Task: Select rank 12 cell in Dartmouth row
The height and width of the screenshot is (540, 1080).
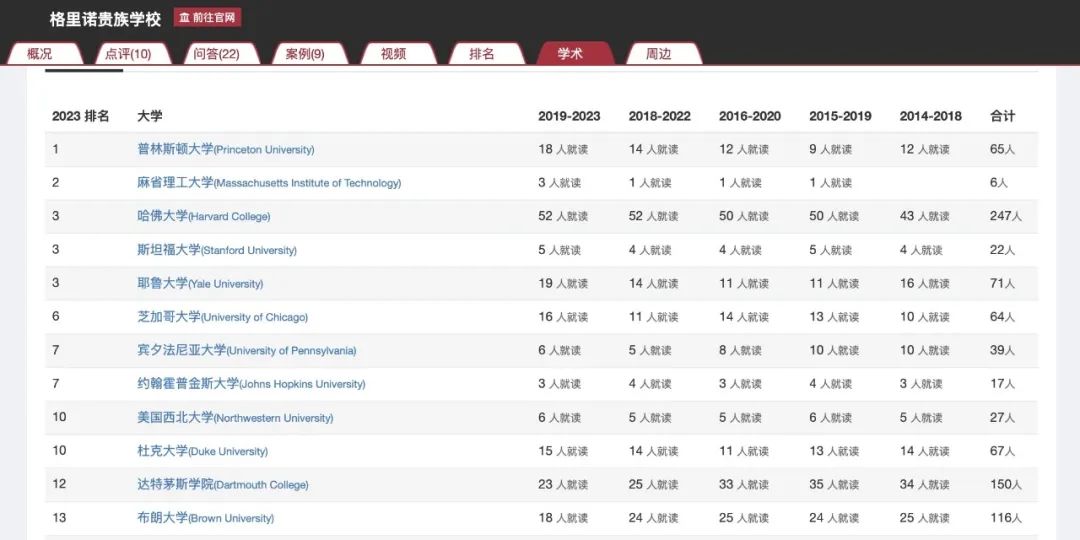Action: (59, 484)
